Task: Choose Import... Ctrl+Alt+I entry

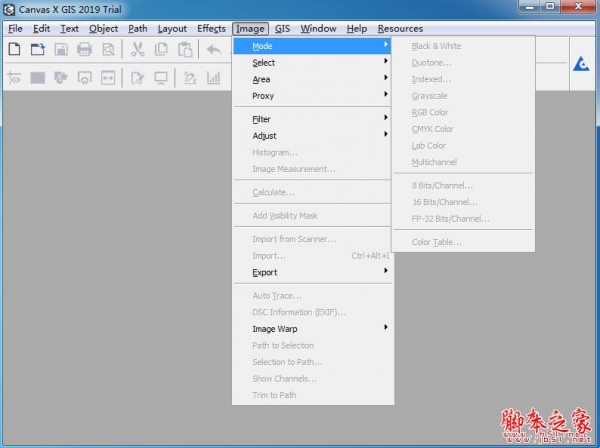Action: [x=312, y=256]
